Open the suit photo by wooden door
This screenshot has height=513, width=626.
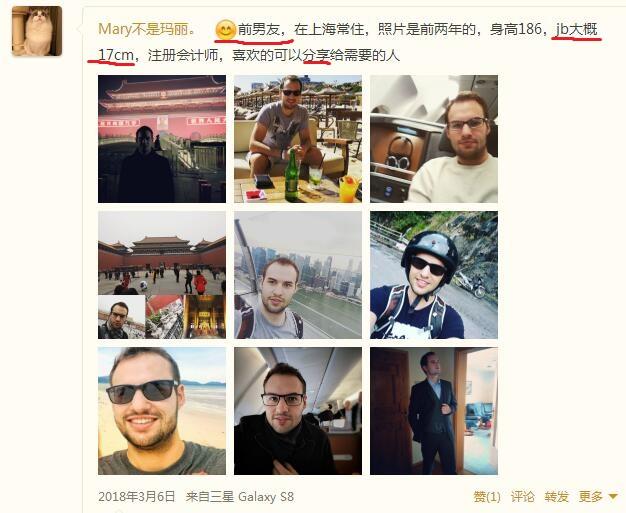coord(434,411)
